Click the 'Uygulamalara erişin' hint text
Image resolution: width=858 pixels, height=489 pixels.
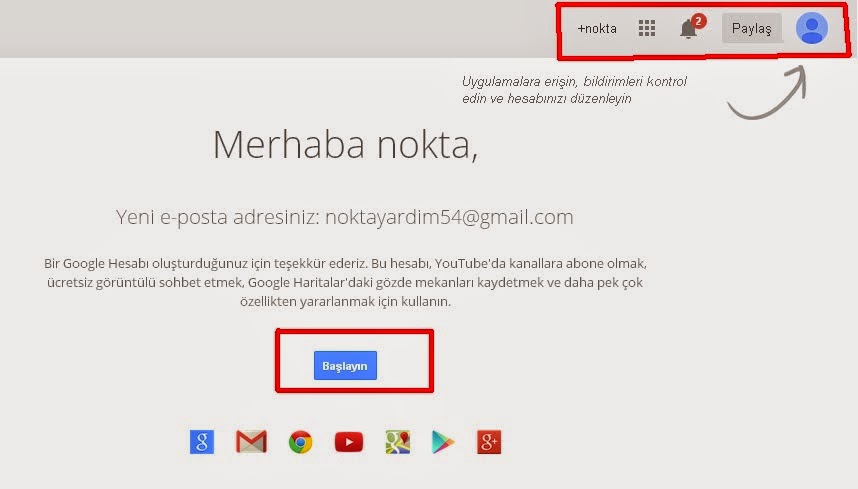coord(574,90)
